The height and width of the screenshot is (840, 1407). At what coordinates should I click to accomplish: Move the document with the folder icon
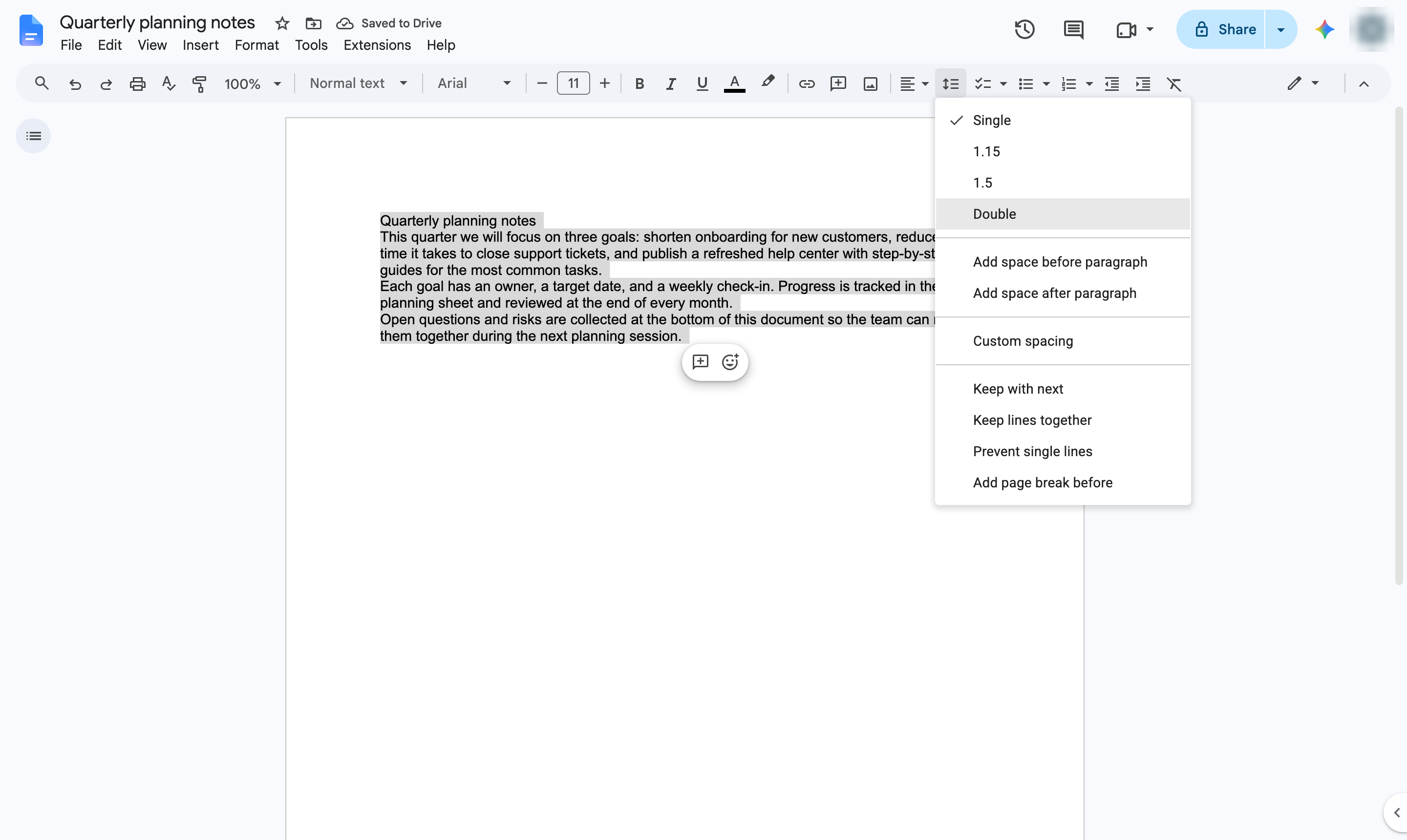[313, 23]
